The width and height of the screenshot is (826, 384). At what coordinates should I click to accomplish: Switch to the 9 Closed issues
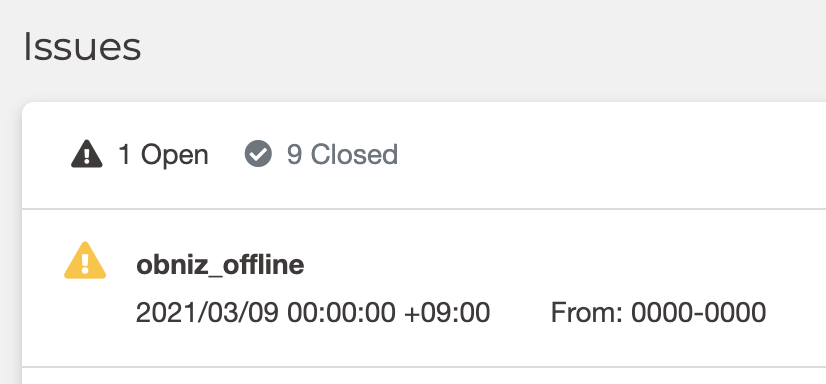321,154
